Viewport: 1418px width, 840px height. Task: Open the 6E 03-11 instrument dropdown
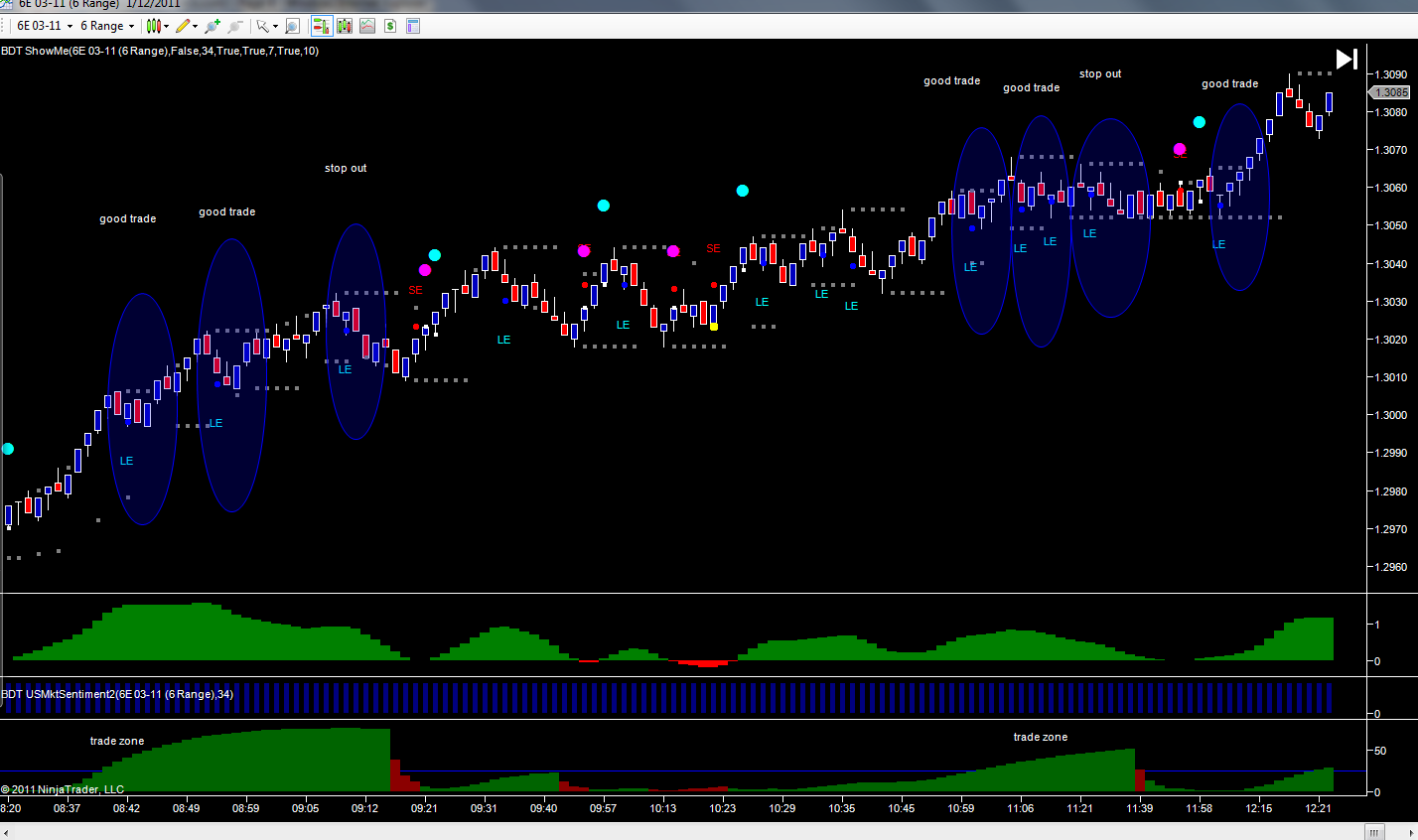(45, 26)
